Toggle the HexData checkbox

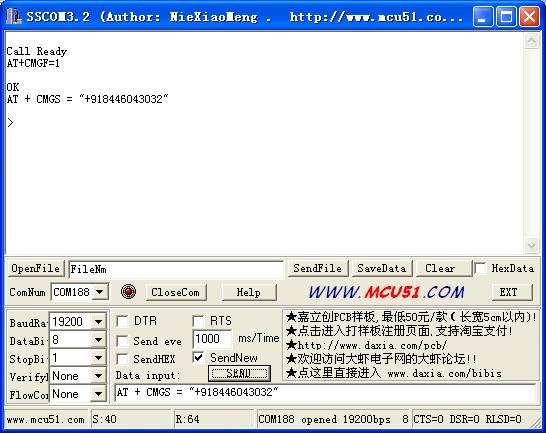pos(481,268)
